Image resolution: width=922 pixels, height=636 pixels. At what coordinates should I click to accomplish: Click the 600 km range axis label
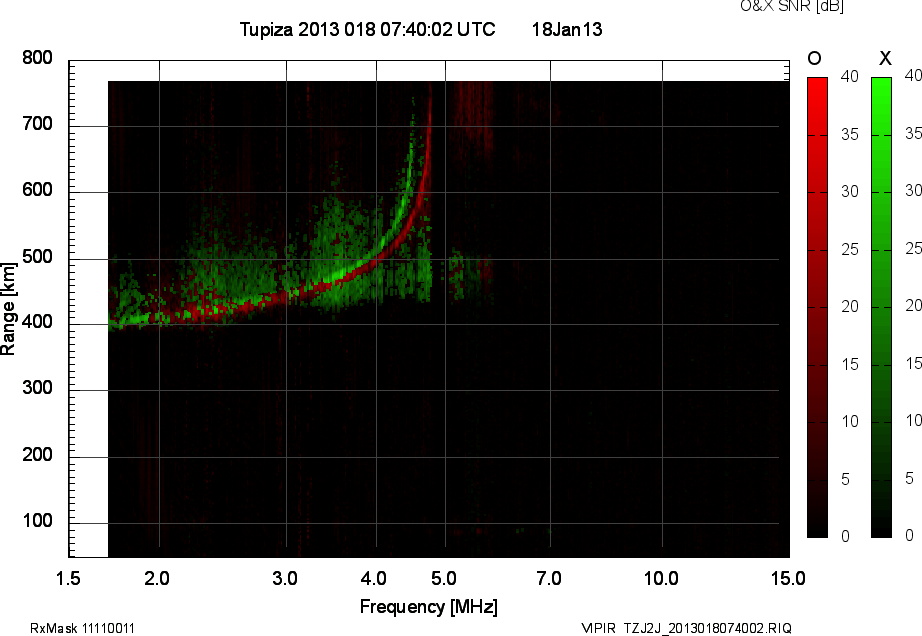(x=38, y=190)
